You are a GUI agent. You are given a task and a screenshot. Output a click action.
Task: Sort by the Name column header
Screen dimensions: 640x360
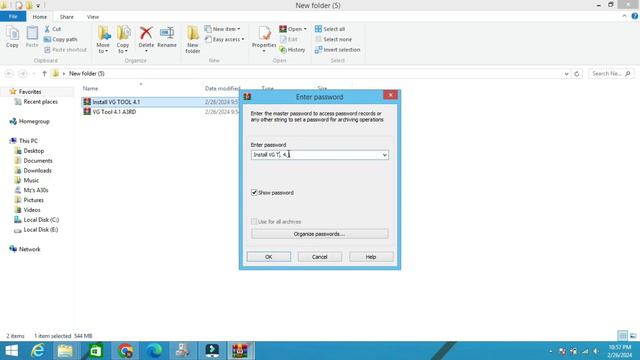tap(90, 88)
